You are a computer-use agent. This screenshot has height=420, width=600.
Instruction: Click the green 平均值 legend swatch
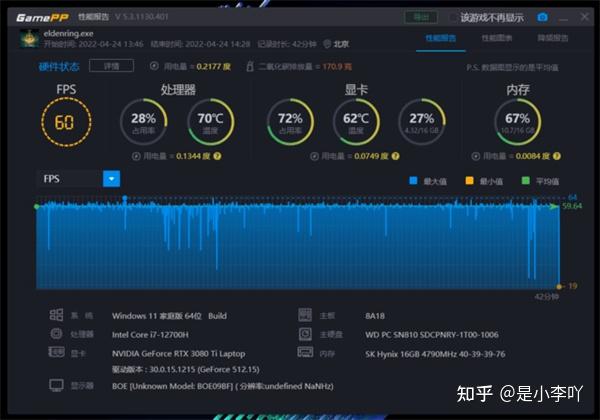tap(526, 181)
